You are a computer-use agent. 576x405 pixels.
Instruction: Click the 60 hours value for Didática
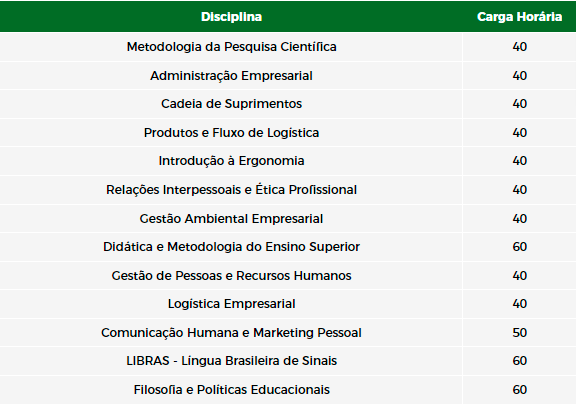coord(519,247)
